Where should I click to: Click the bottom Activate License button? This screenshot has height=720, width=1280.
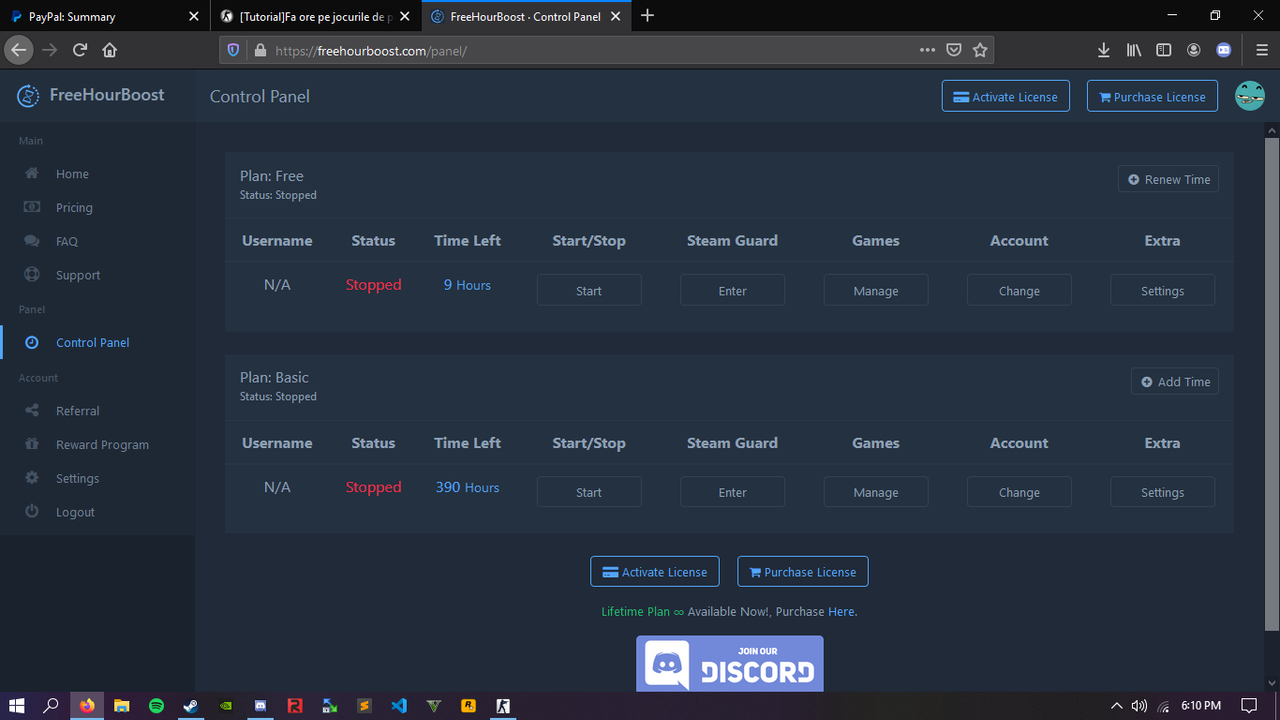coord(655,572)
